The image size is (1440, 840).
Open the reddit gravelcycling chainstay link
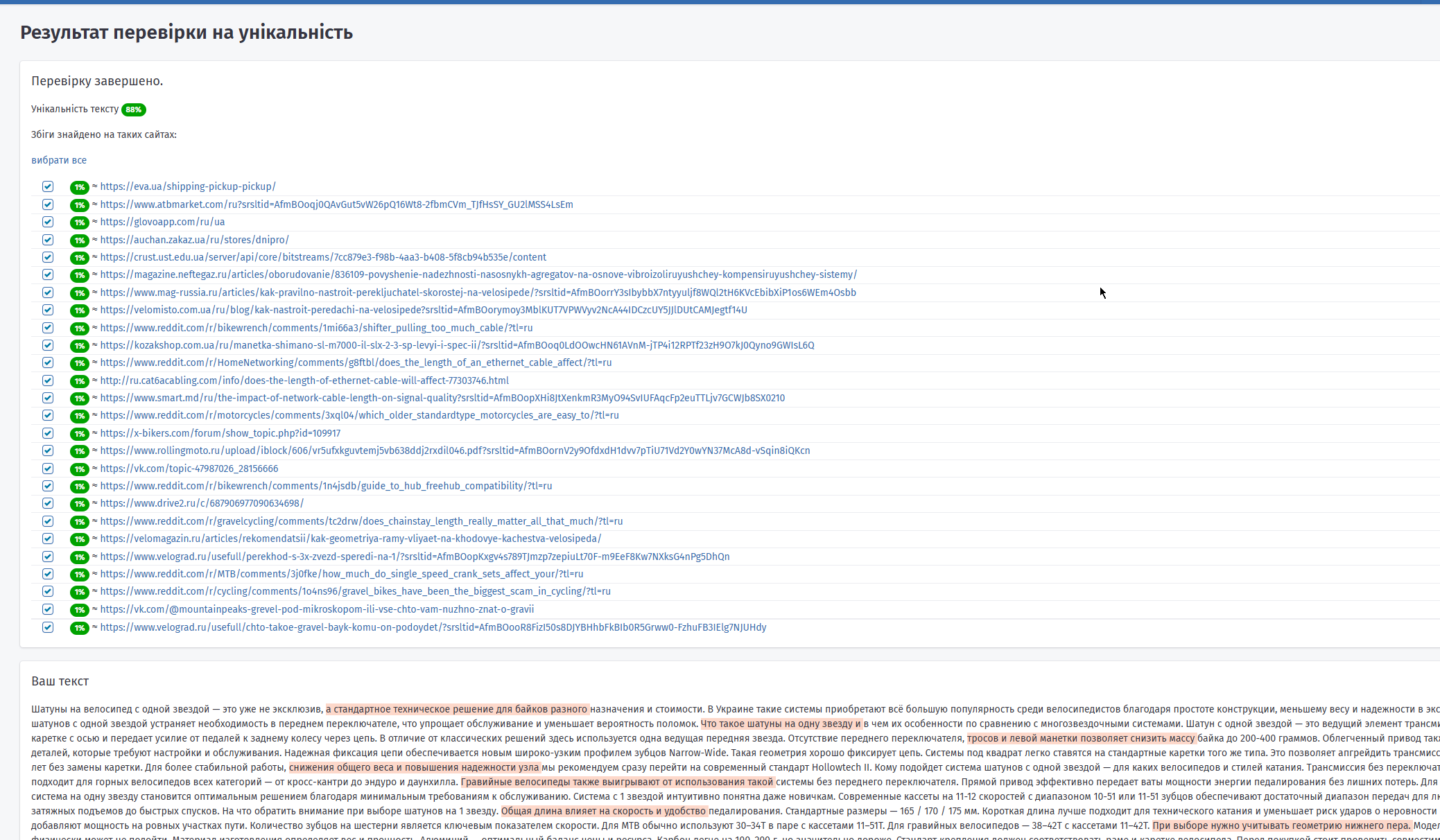coord(361,521)
